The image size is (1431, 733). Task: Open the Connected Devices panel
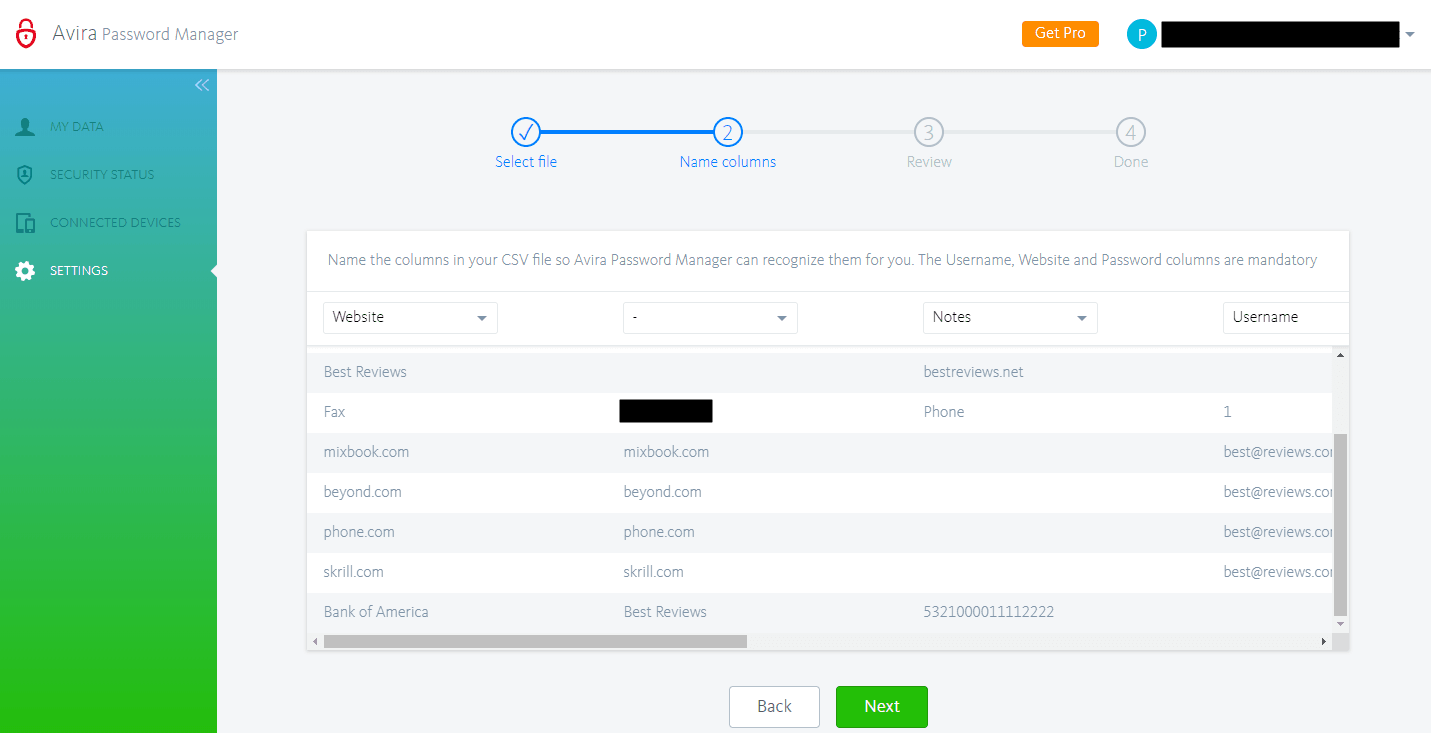[x=26, y=222]
